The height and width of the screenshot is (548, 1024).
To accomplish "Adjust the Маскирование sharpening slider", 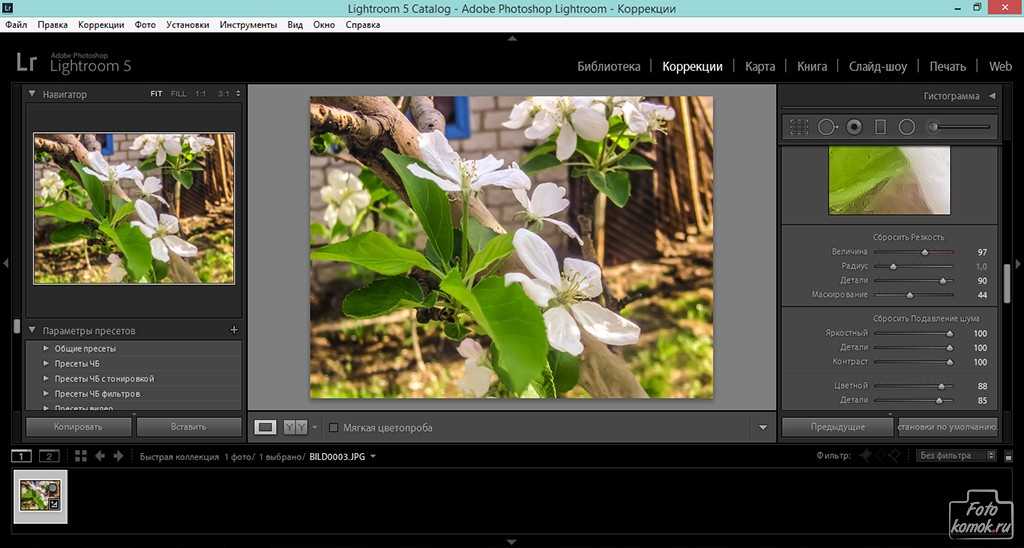I will pyautogui.click(x=909, y=295).
